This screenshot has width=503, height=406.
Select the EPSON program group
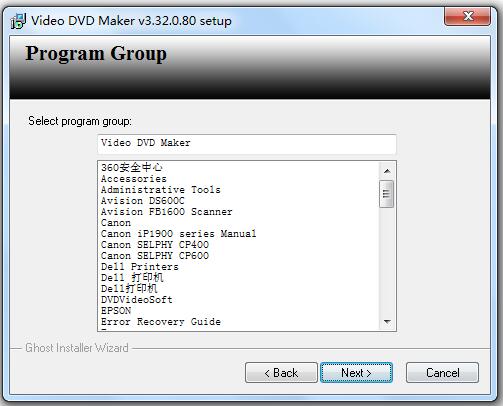tap(116, 311)
